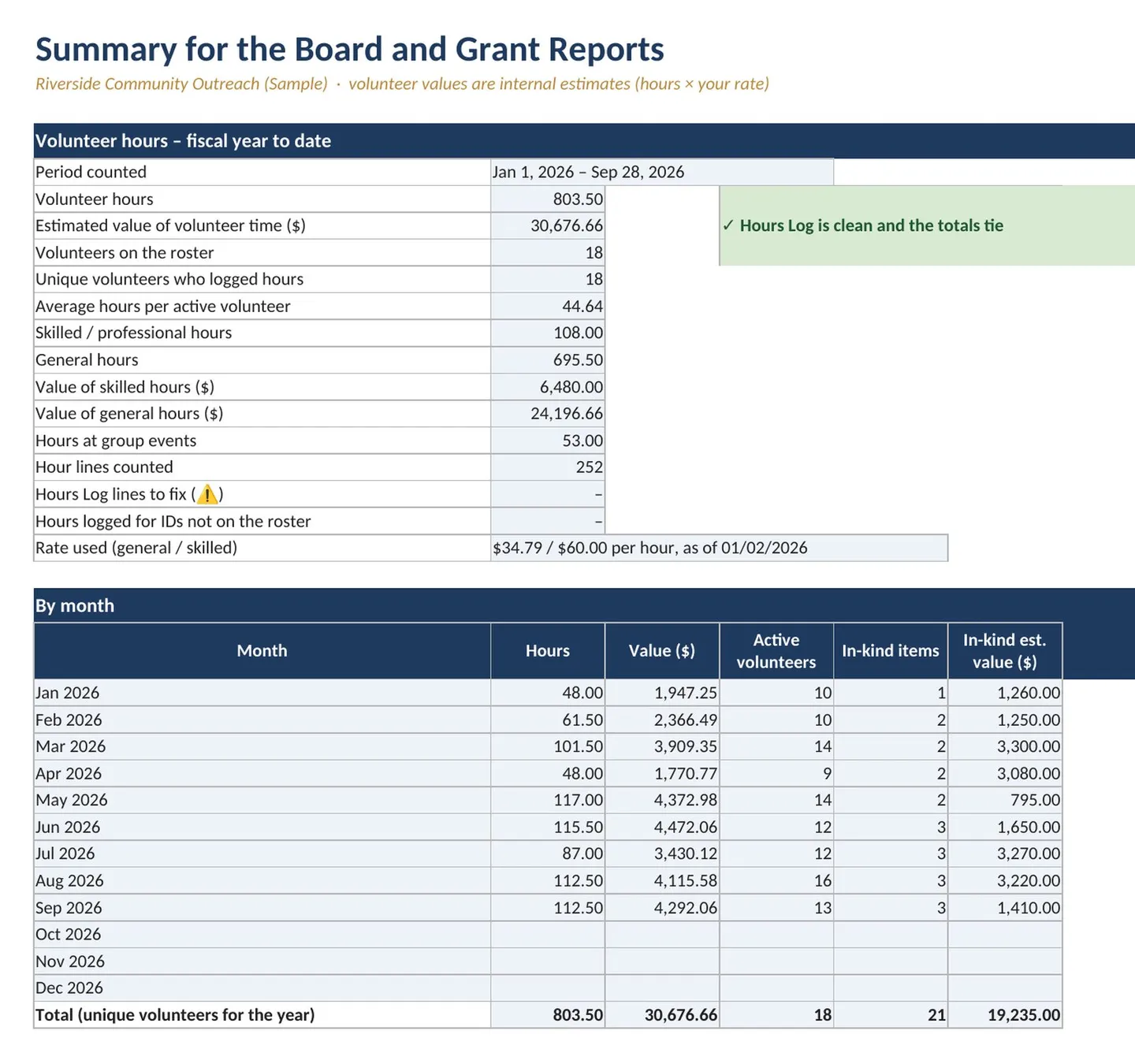Select the 'Jan 2026' month row label
This screenshot has height=1064, width=1135.
pyautogui.click(x=262, y=693)
